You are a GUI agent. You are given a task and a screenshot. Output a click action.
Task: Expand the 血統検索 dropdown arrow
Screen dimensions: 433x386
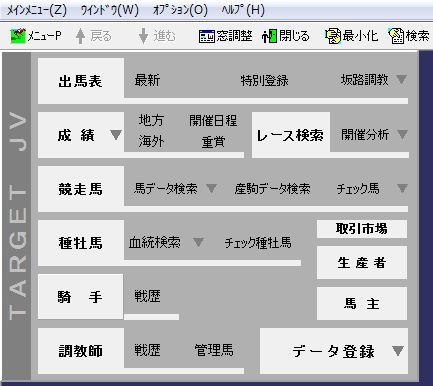198,242
